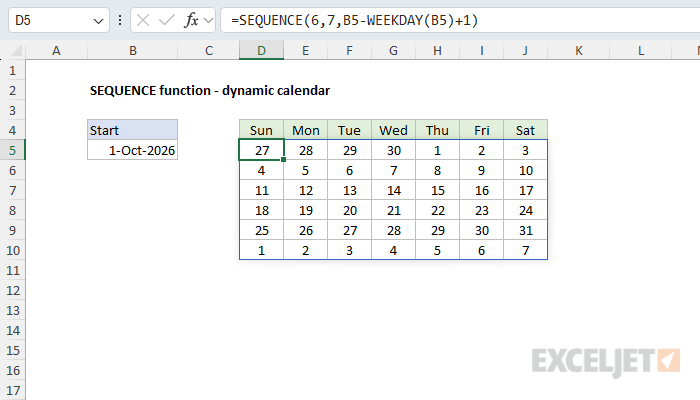Select column A header
Viewport: 700px width, 400px height.
click(56, 50)
